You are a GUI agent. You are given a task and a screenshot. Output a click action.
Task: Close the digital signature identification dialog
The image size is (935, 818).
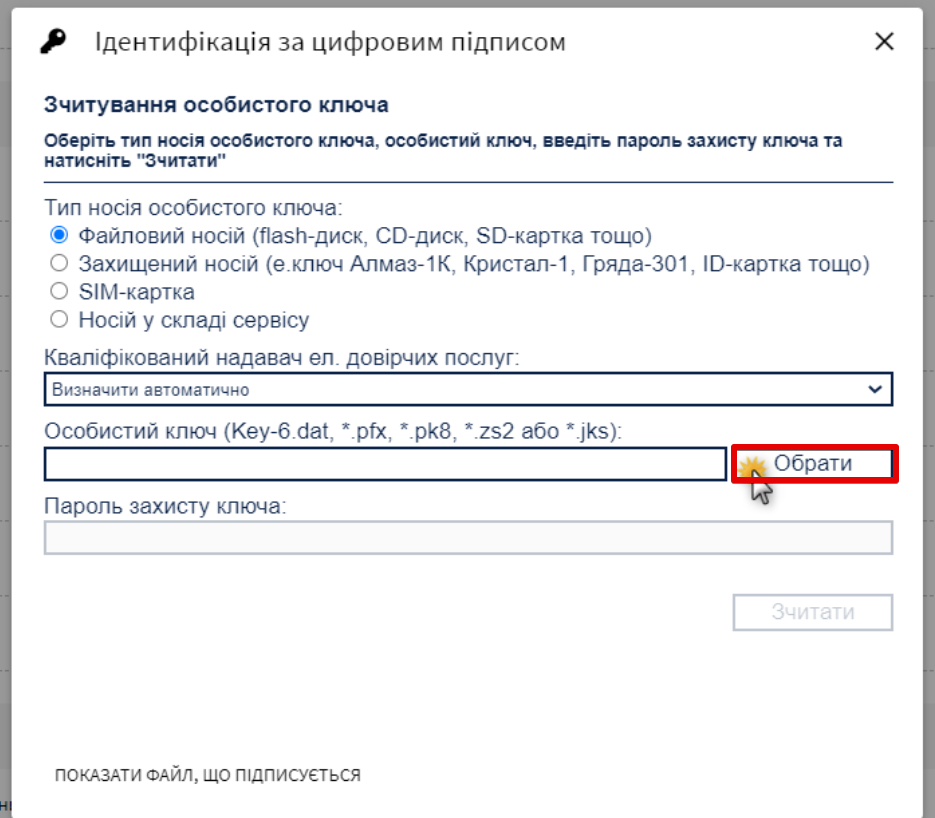(884, 42)
